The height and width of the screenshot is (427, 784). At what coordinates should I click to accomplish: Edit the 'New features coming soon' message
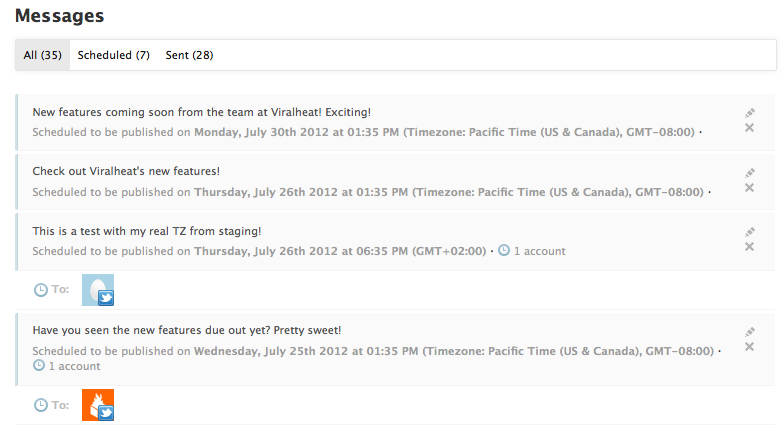pyautogui.click(x=750, y=113)
